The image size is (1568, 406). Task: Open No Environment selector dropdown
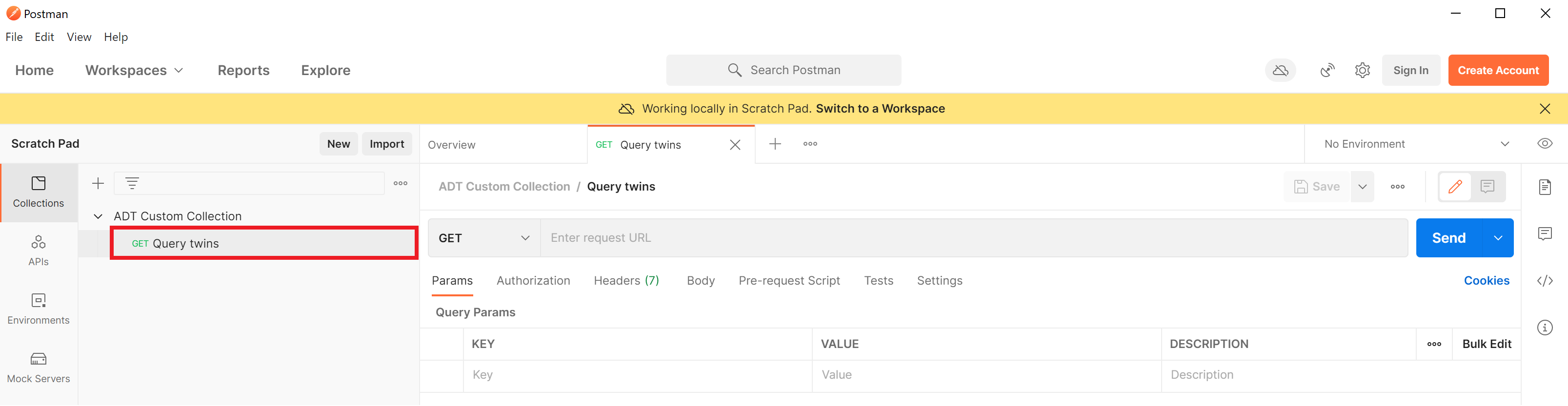[1417, 144]
